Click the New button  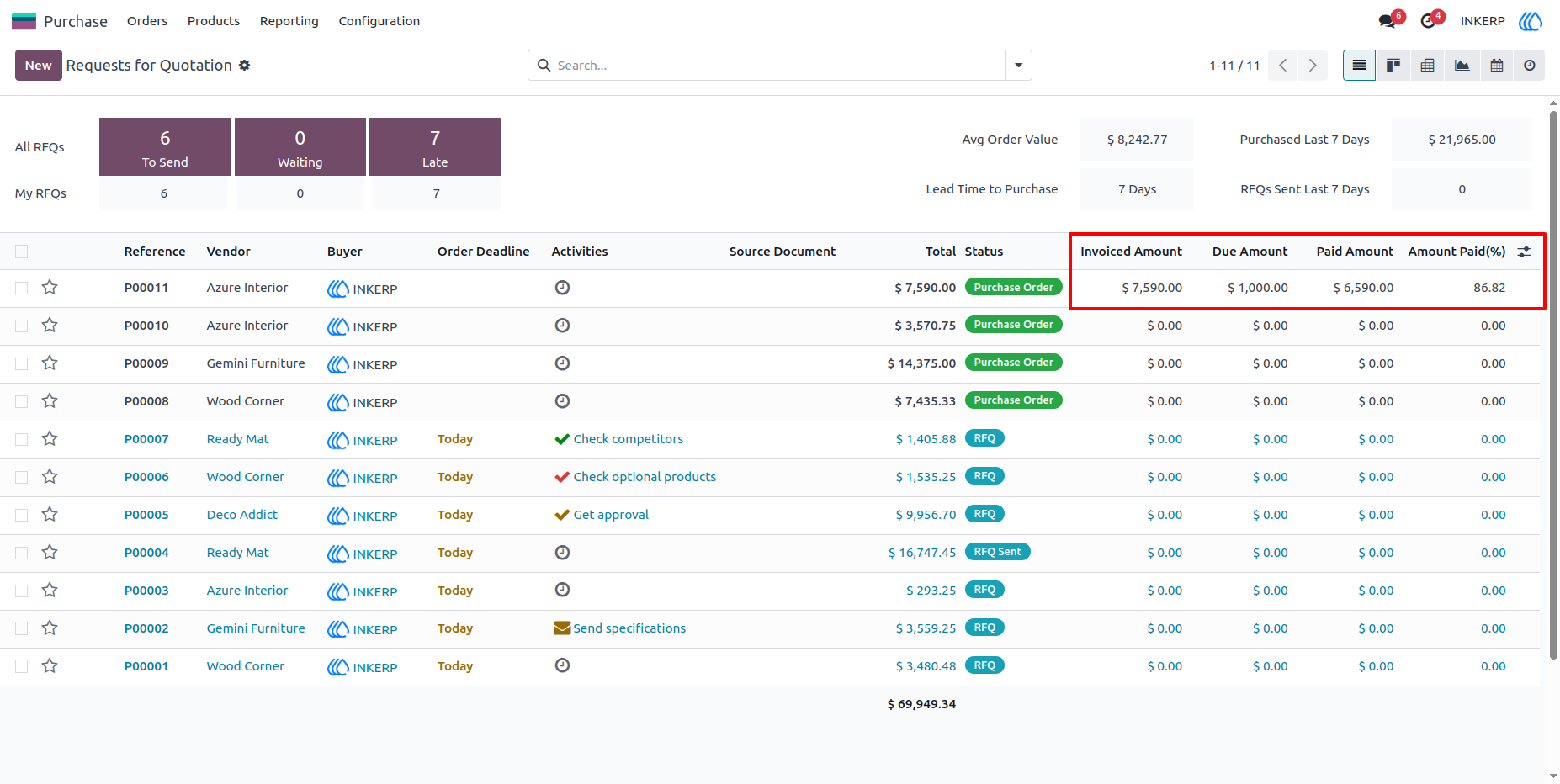point(39,65)
